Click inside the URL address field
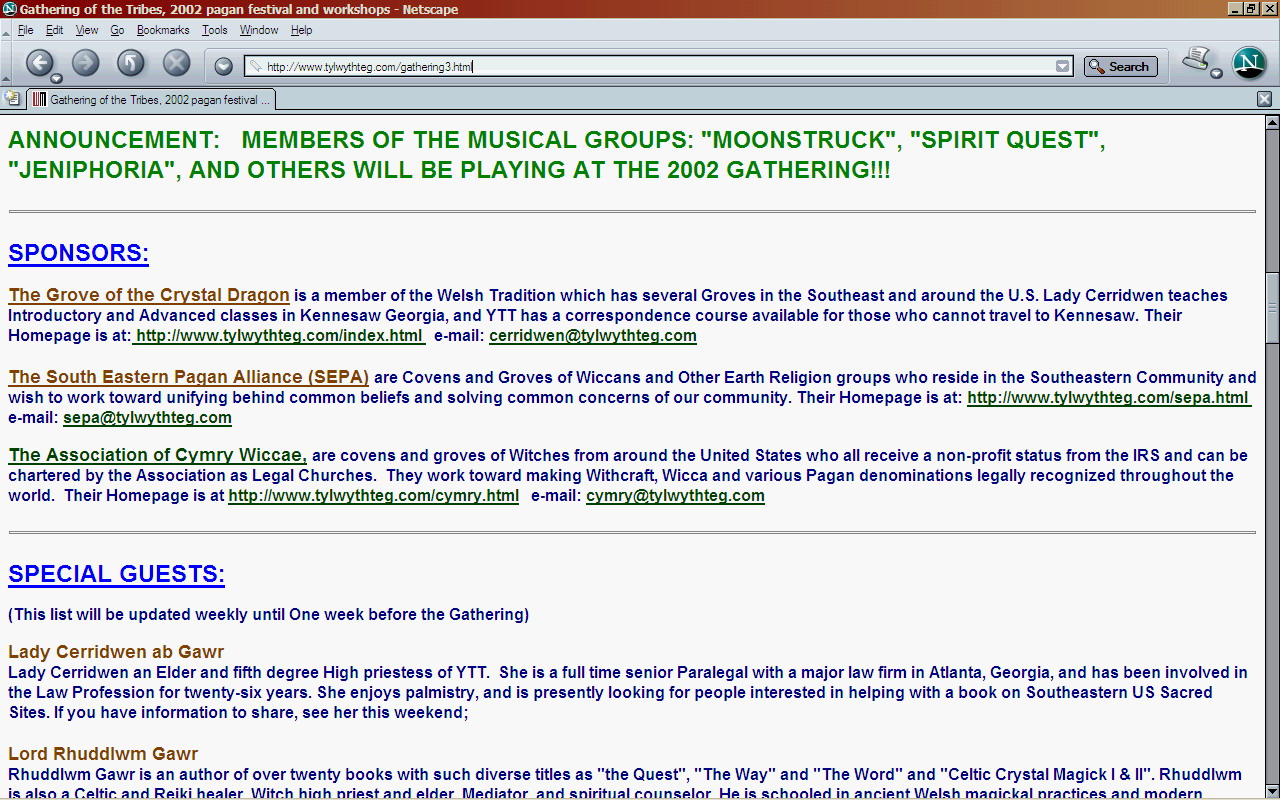The height and width of the screenshot is (800, 1280). click(x=660, y=66)
